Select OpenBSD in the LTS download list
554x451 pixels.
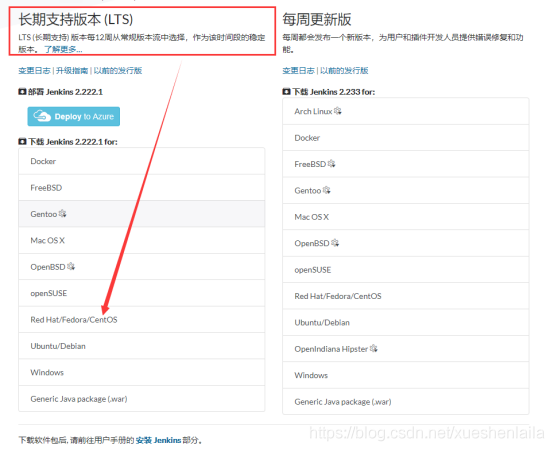click(142, 267)
